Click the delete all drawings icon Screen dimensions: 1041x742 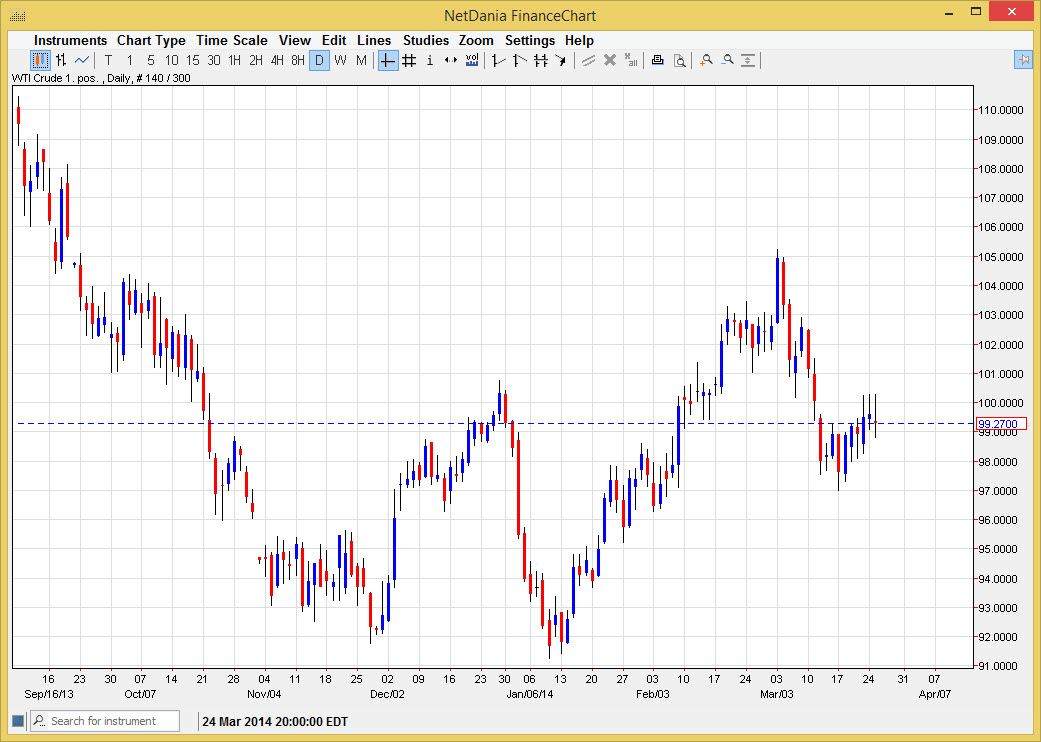click(x=631, y=61)
